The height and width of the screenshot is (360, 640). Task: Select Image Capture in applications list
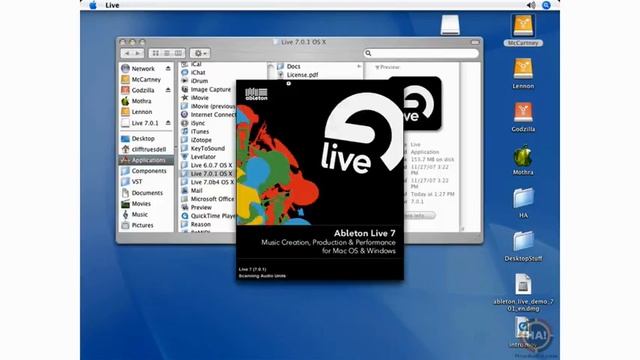206,89
